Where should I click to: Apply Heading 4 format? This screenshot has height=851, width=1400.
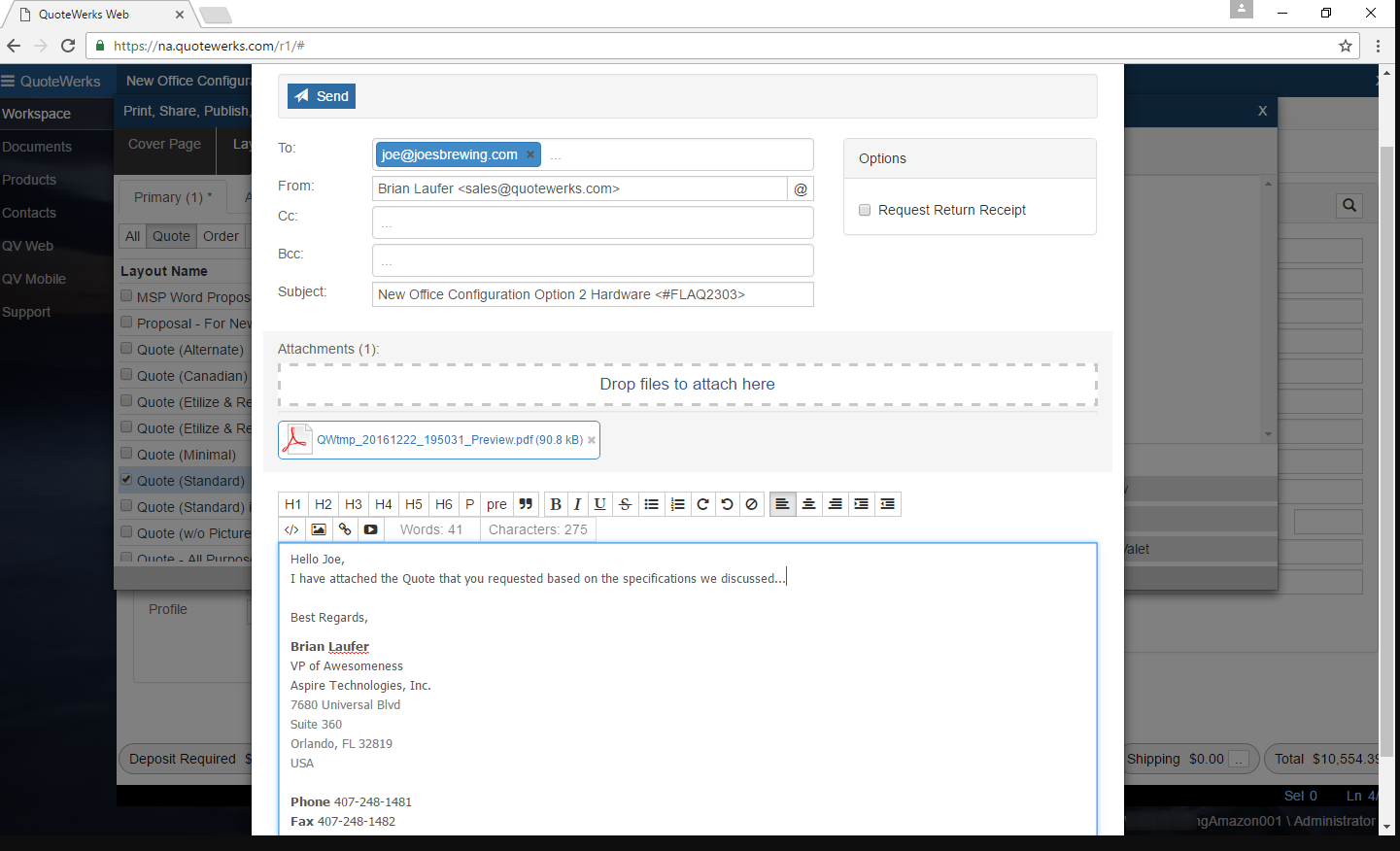tap(384, 504)
